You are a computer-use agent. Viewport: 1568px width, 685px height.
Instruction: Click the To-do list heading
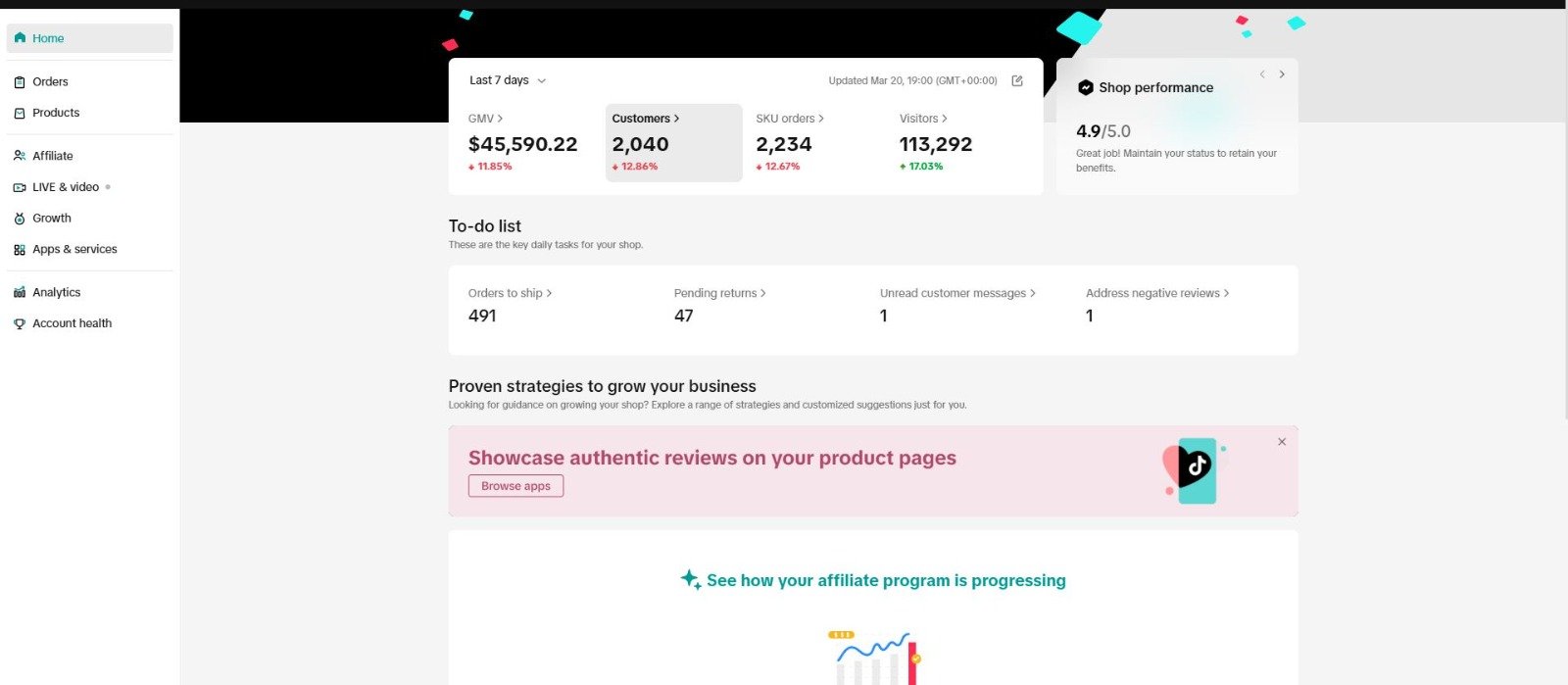point(485,225)
